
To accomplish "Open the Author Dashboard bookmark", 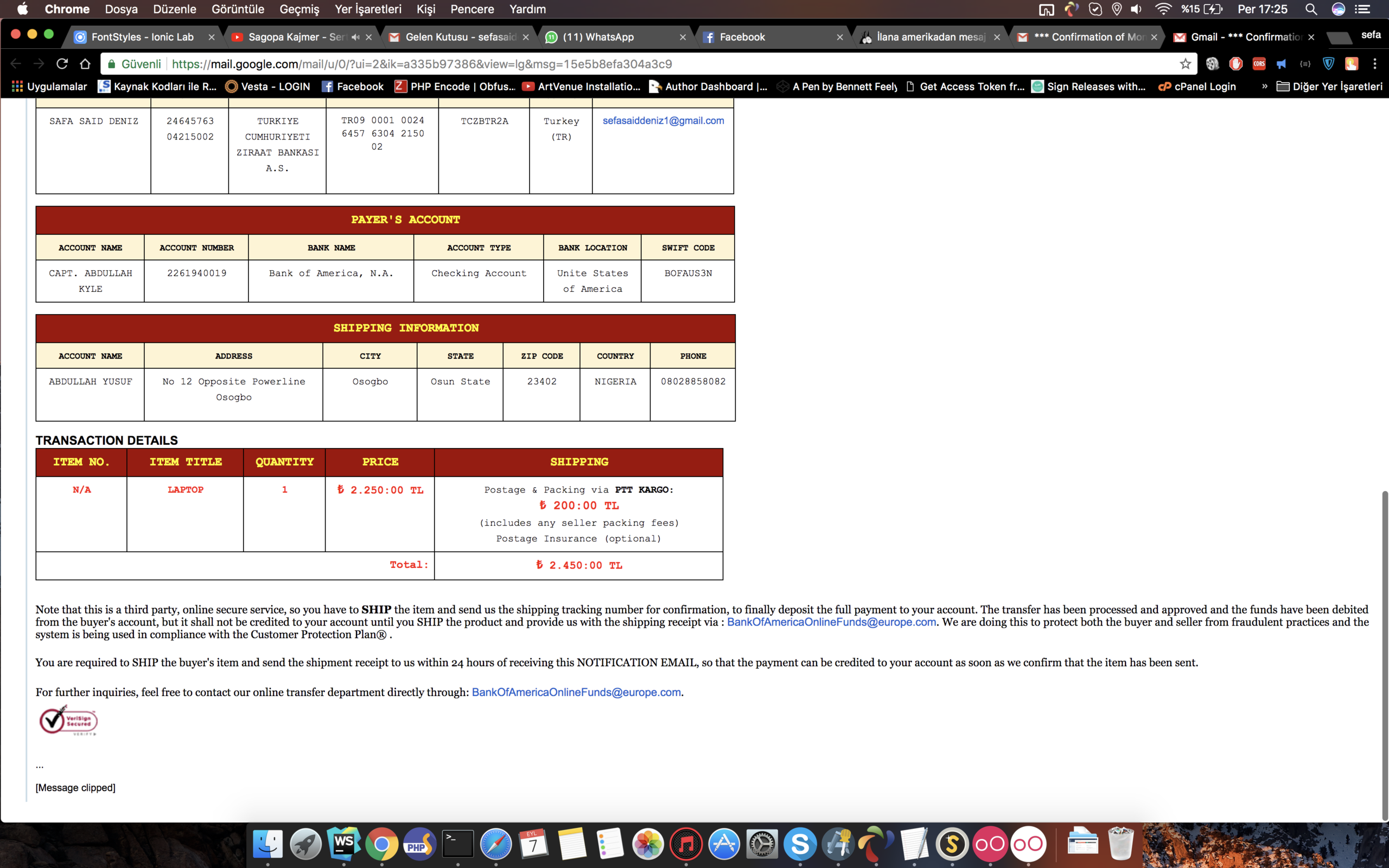I will (x=708, y=86).
